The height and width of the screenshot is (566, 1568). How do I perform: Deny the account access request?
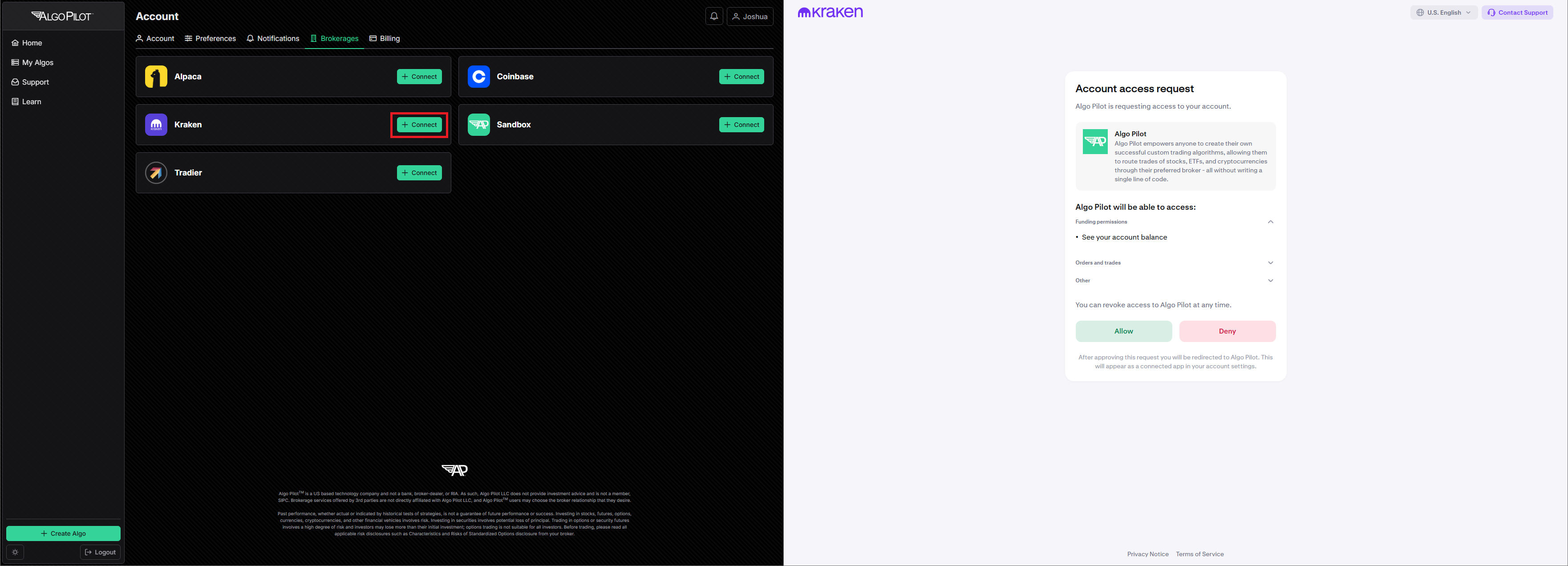tap(1227, 331)
